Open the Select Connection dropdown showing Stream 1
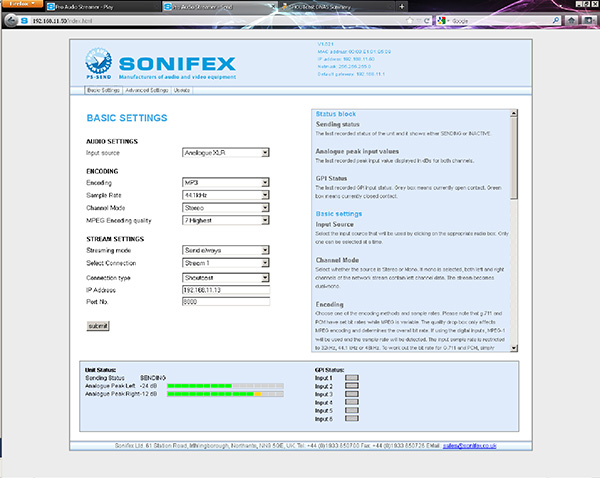Viewport: 600px width, 478px height. (x=226, y=263)
